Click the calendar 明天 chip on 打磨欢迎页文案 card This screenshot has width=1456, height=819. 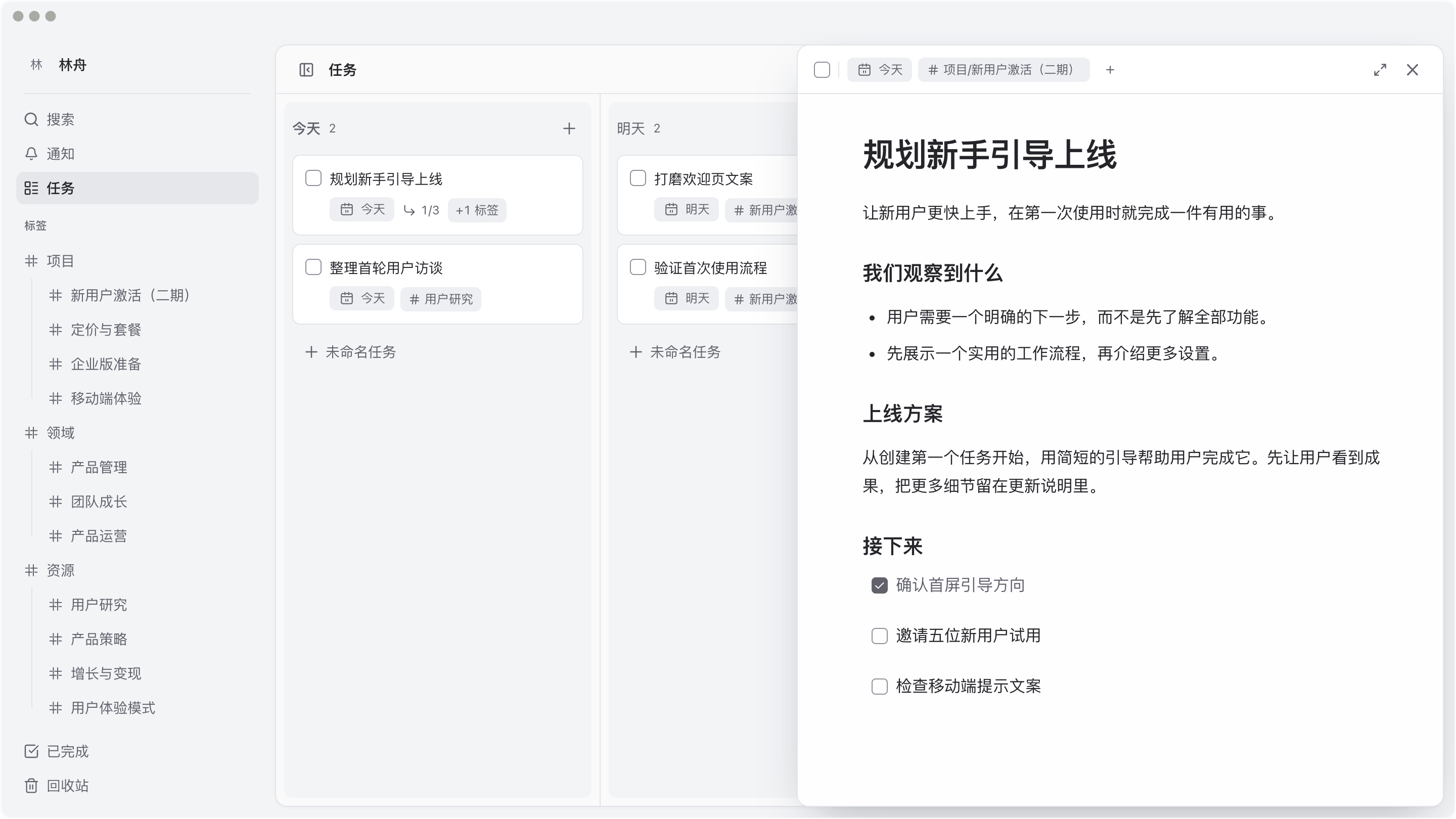point(686,210)
